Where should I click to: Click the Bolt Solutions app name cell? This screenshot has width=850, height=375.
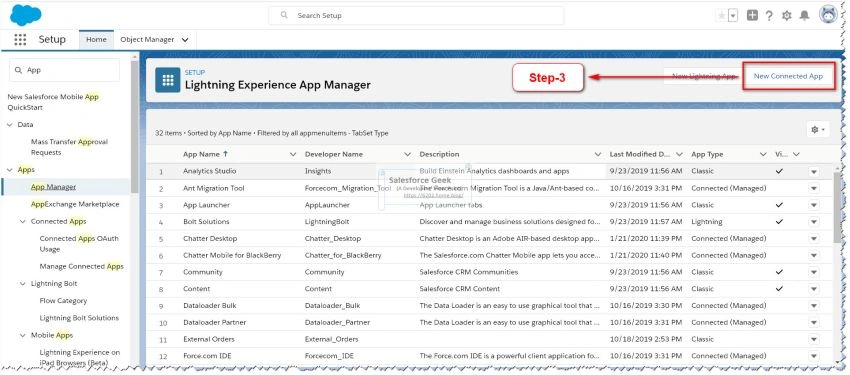(206, 222)
